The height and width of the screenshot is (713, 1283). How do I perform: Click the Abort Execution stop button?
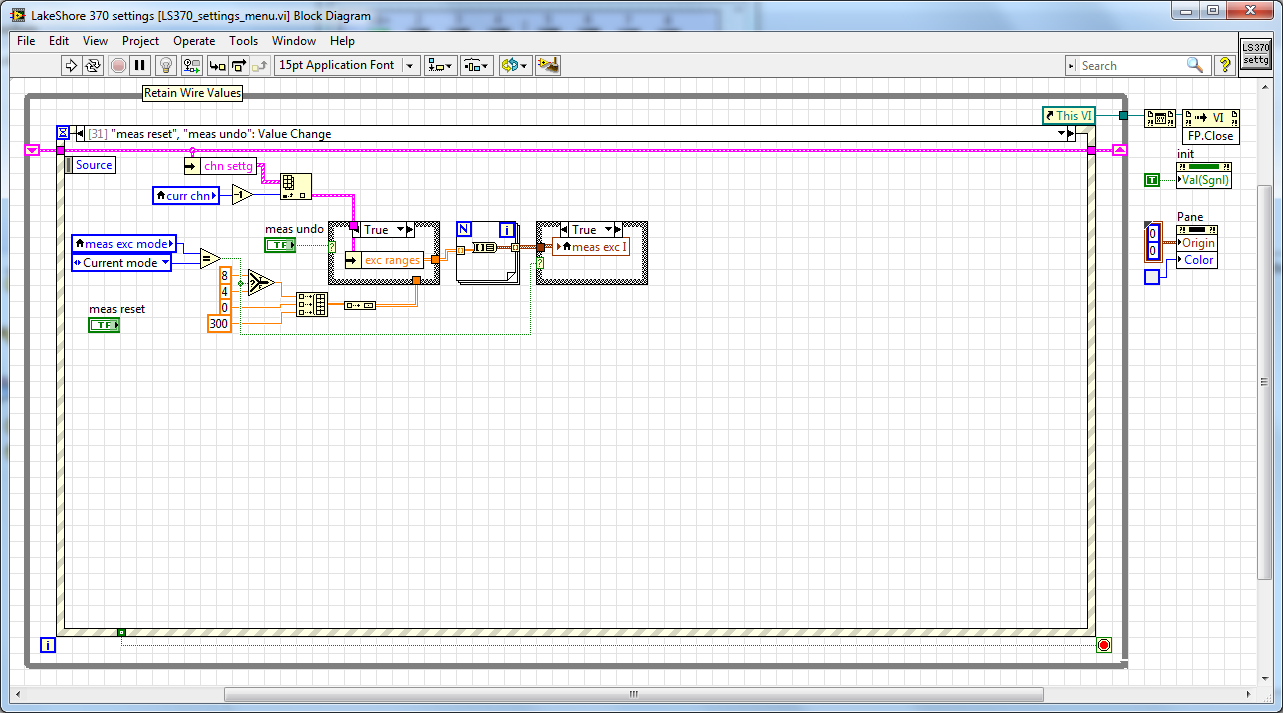click(118, 65)
